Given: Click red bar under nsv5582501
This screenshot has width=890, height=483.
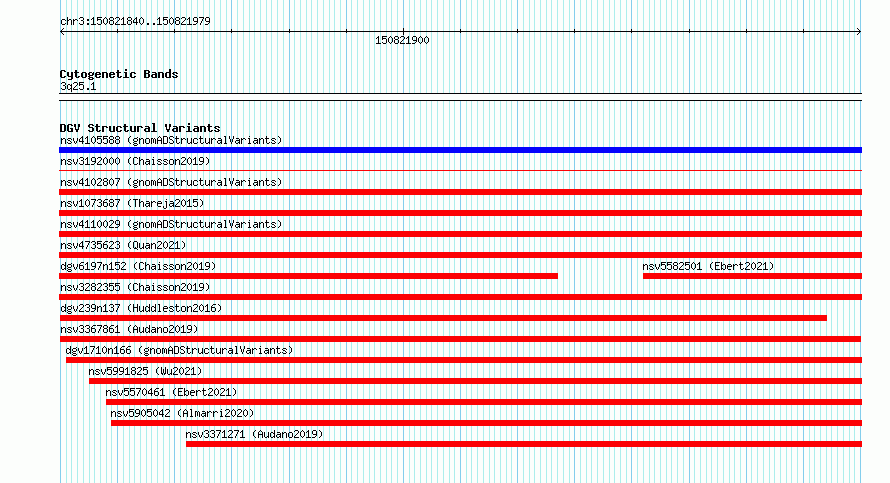Looking at the screenshot, I should [752, 276].
